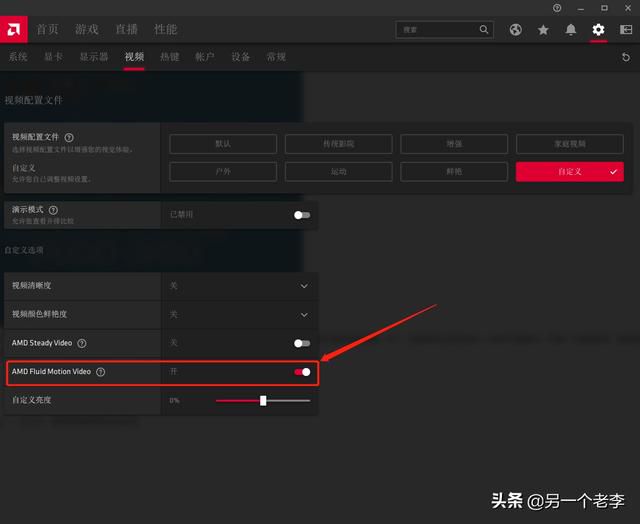
Task: Show help for 视频配置文件
Action: pyautogui.click(x=69, y=138)
